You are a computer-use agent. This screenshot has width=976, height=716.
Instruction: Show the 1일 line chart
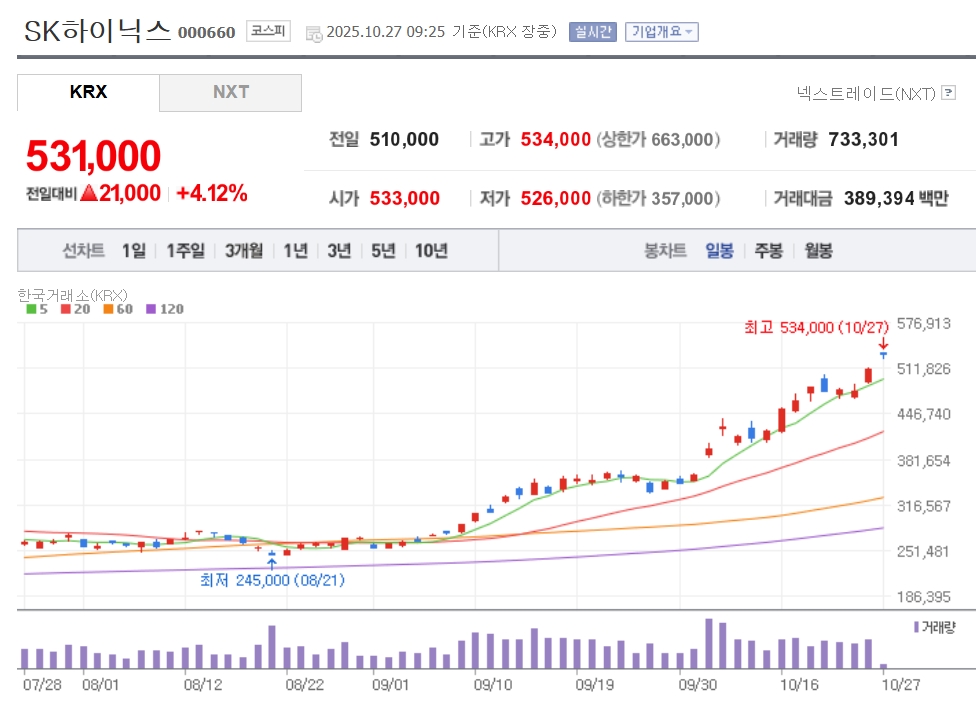click(x=133, y=250)
